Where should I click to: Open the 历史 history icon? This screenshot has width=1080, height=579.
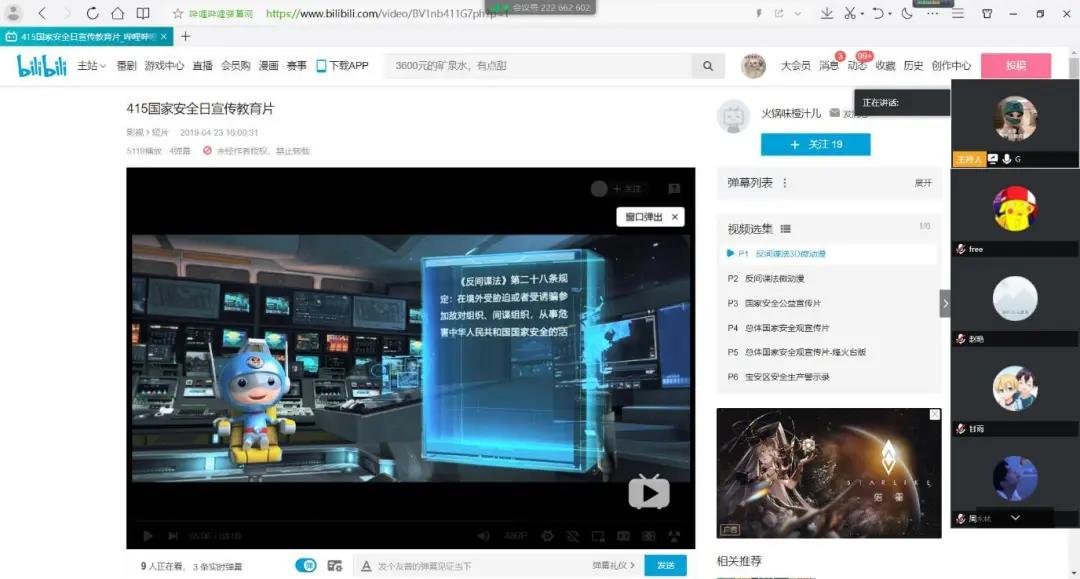click(913, 65)
